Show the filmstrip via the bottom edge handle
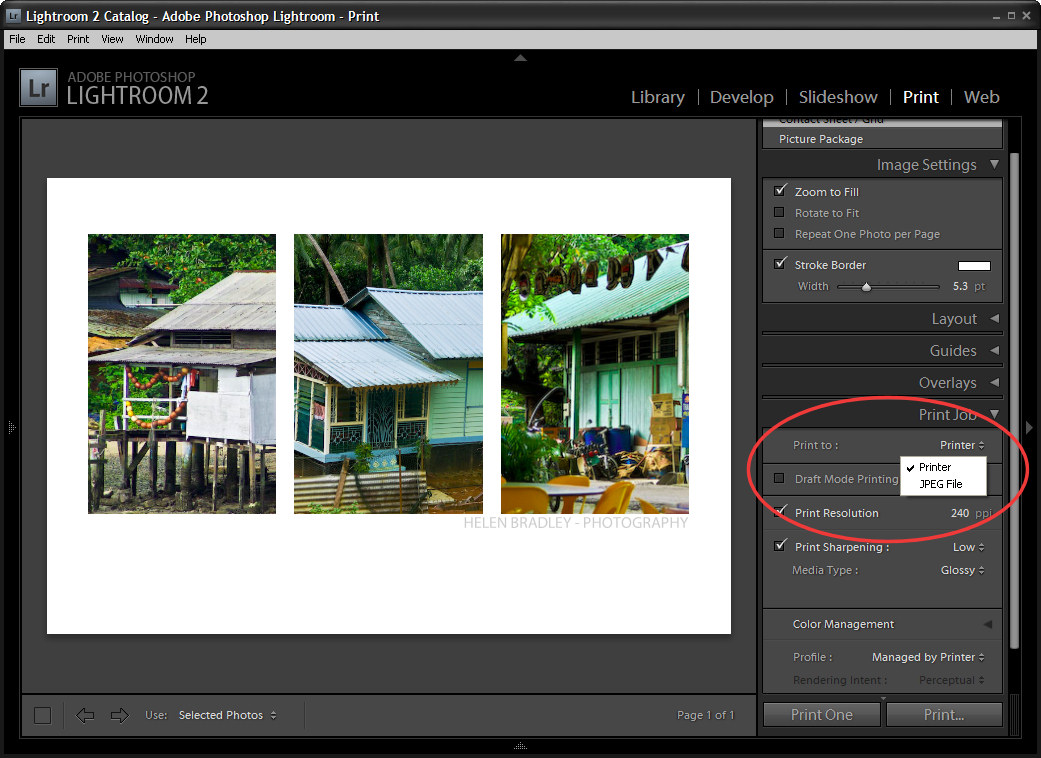1041x758 pixels. click(520, 745)
